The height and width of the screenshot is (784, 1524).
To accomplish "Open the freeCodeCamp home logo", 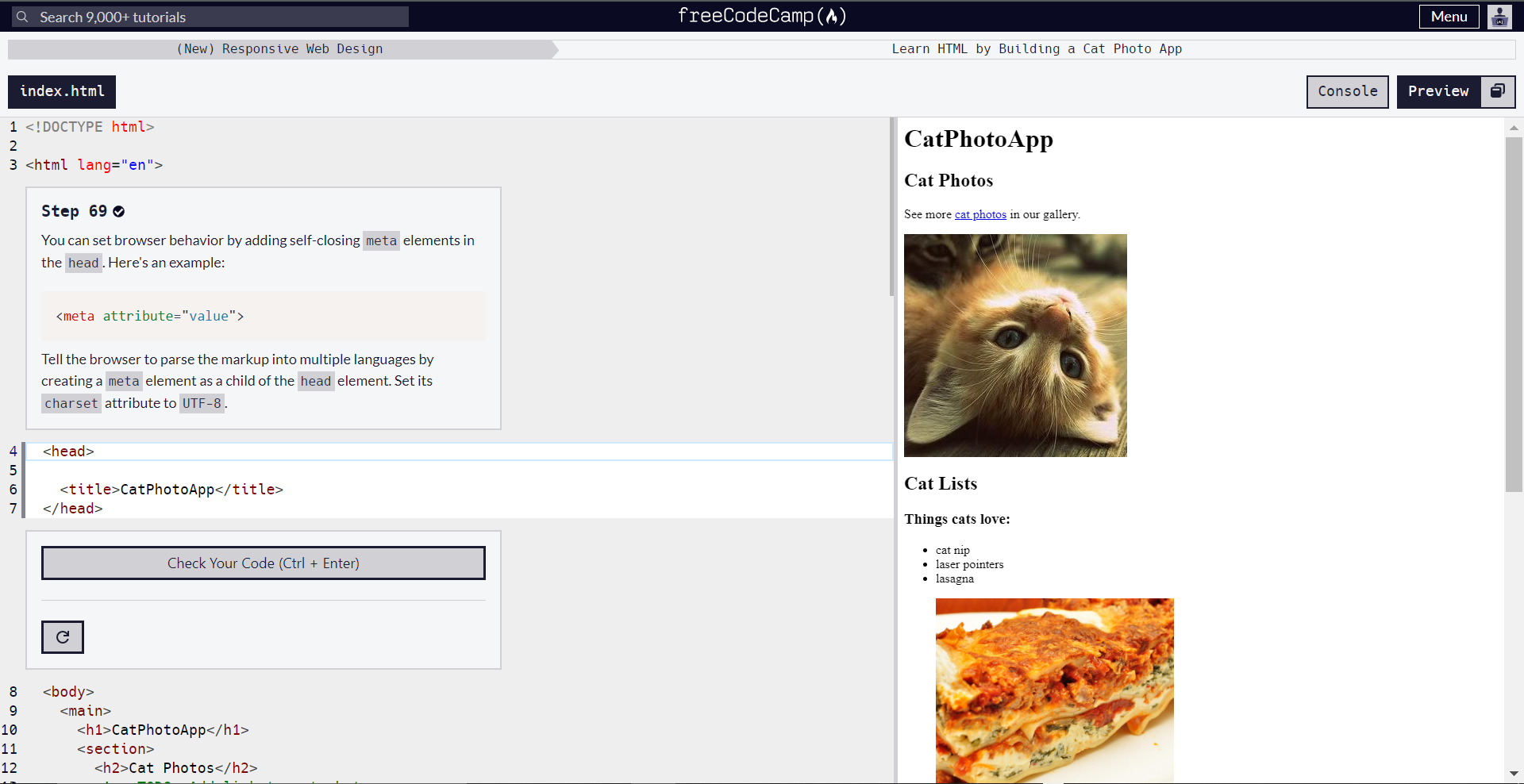I will click(762, 16).
